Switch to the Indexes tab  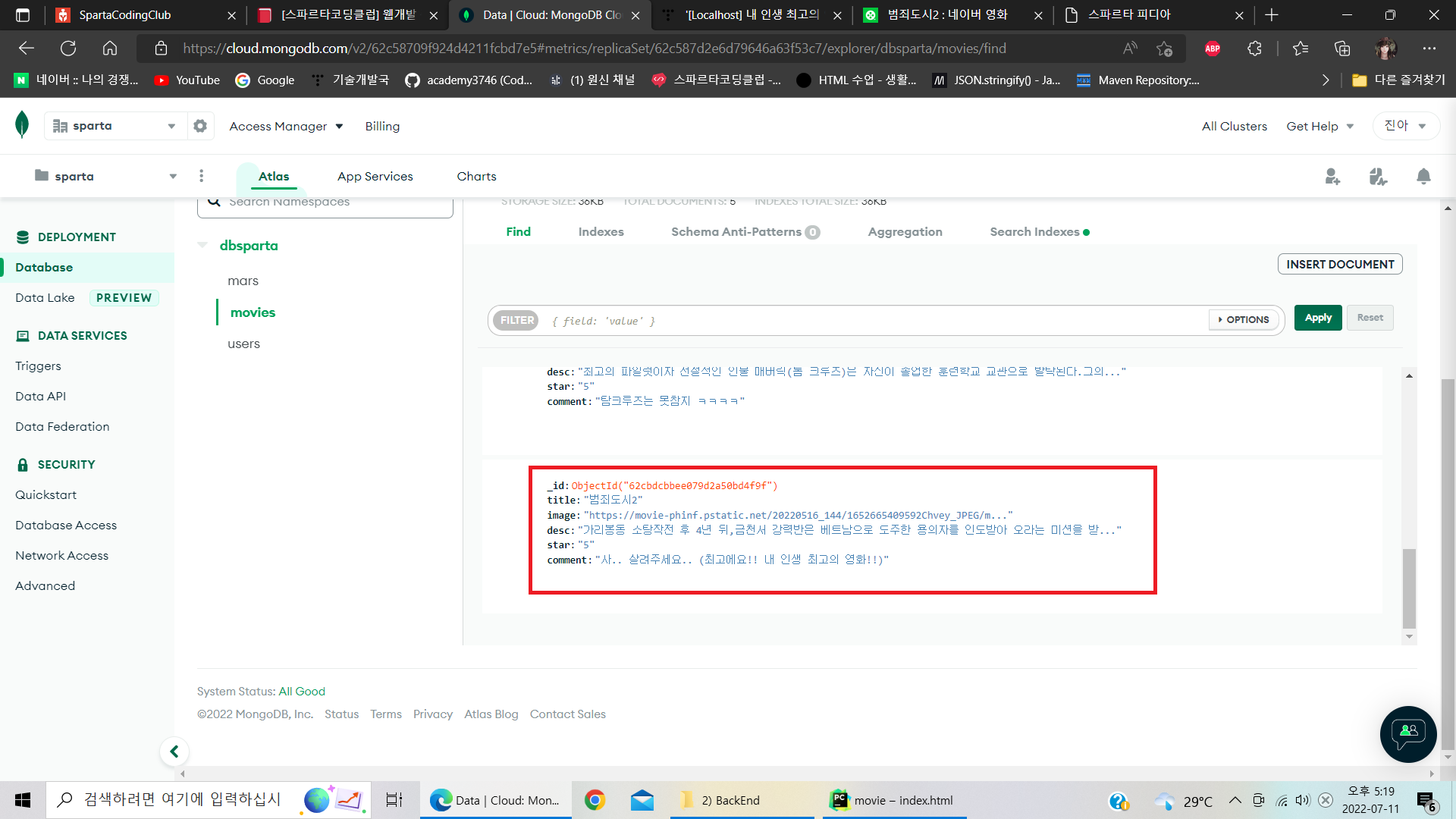point(601,232)
